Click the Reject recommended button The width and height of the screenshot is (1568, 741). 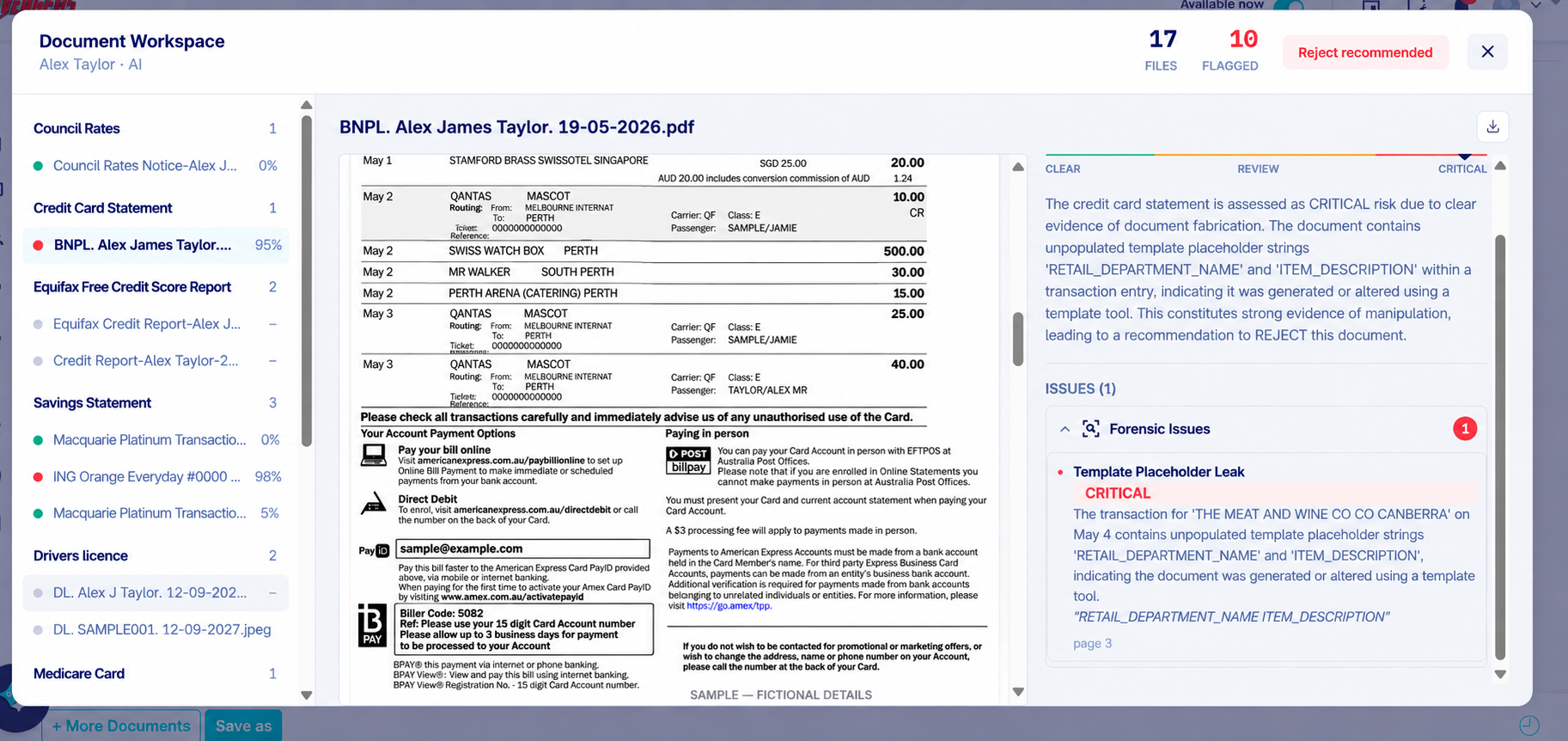[x=1365, y=52]
